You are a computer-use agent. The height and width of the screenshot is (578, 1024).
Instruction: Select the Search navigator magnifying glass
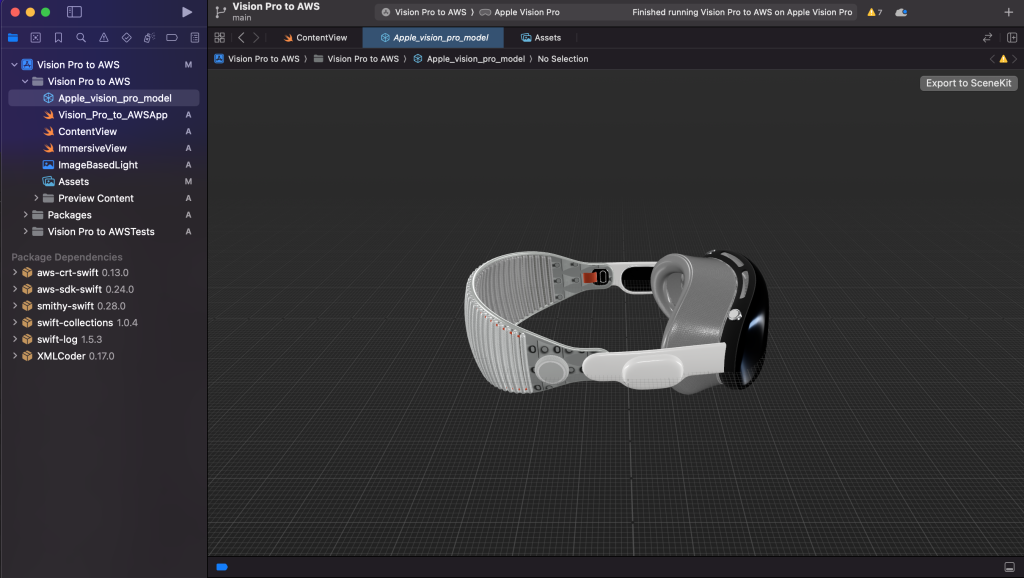click(x=81, y=37)
